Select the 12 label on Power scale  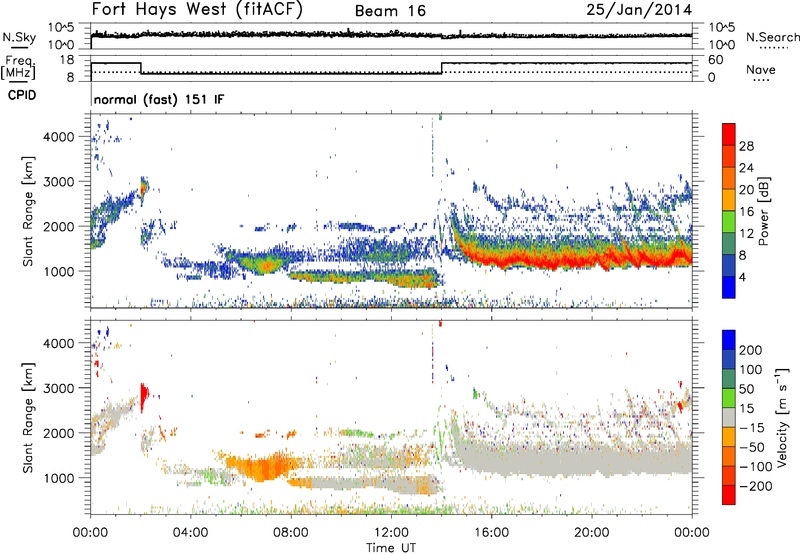coord(746,234)
